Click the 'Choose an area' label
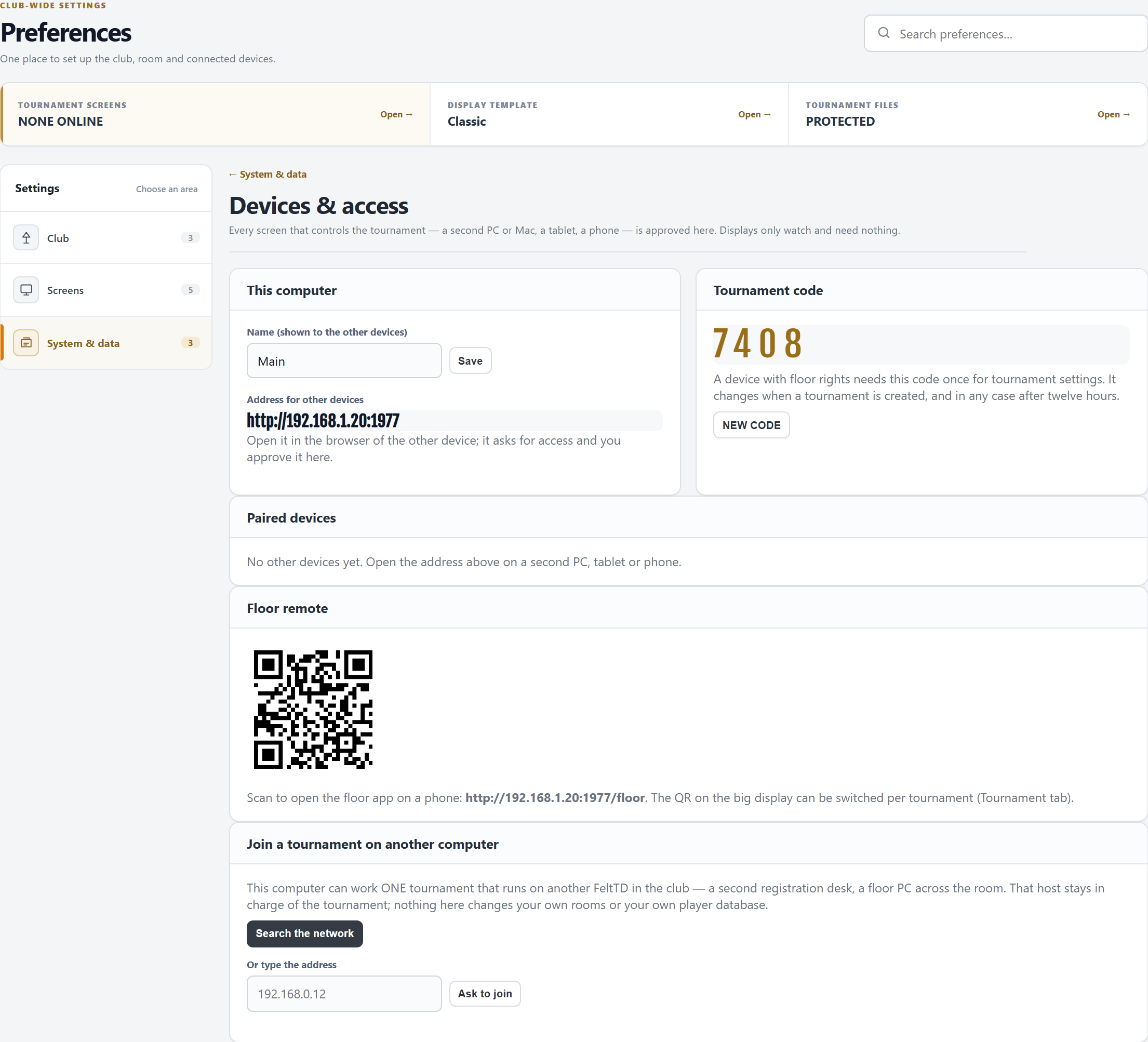Screen dimensions: 1148x1042 [x=167, y=189]
